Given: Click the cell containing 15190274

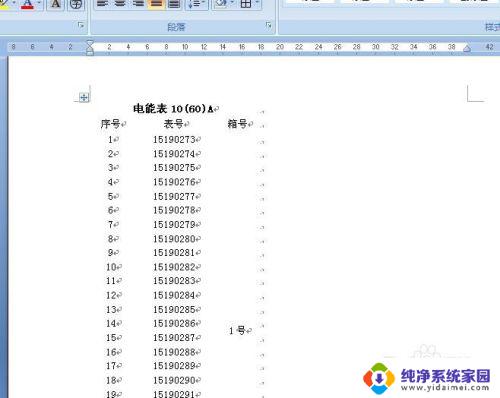Looking at the screenshot, I should click(x=174, y=154).
